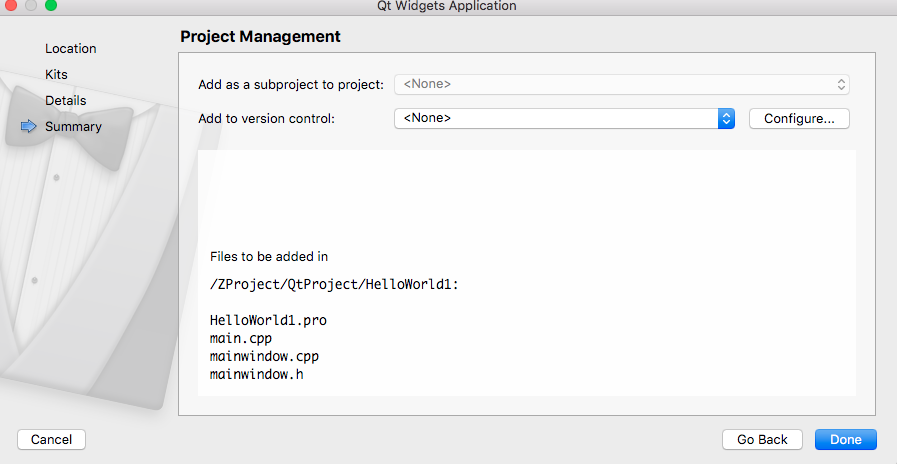Image resolution: width=897 pixels, height=464 pixels.
Task: Open the Configure... version control settings
Action: pyautogui.click(x=799, y=118)
